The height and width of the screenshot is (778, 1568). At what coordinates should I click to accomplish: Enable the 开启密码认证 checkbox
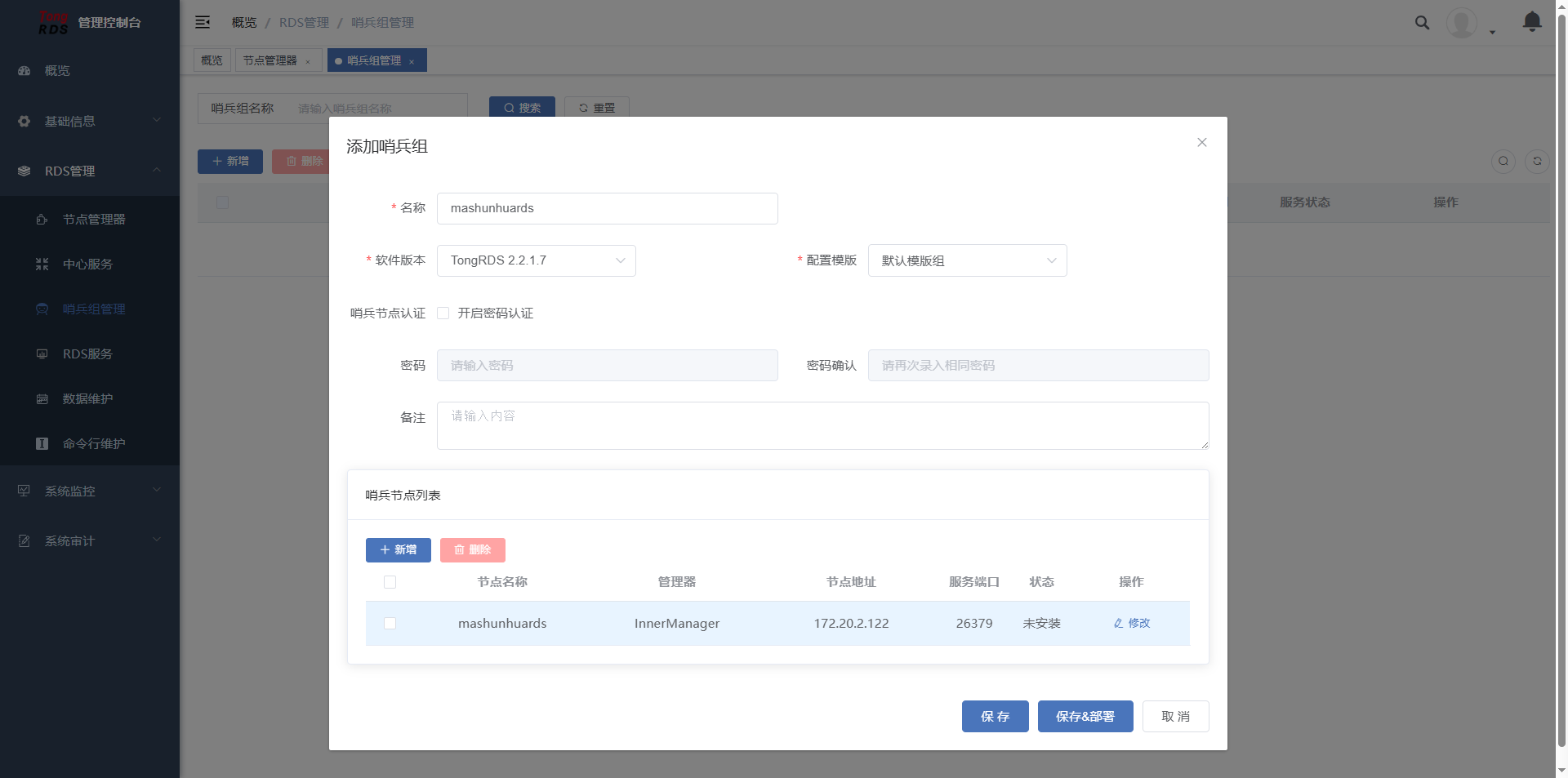(x=443, y=313)
